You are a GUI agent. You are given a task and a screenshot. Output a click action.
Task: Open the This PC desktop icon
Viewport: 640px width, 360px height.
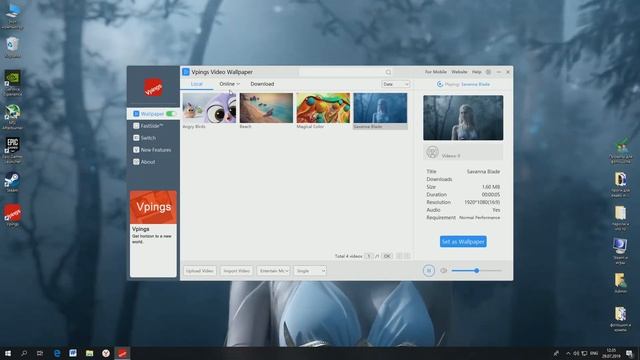pos(12,16)
